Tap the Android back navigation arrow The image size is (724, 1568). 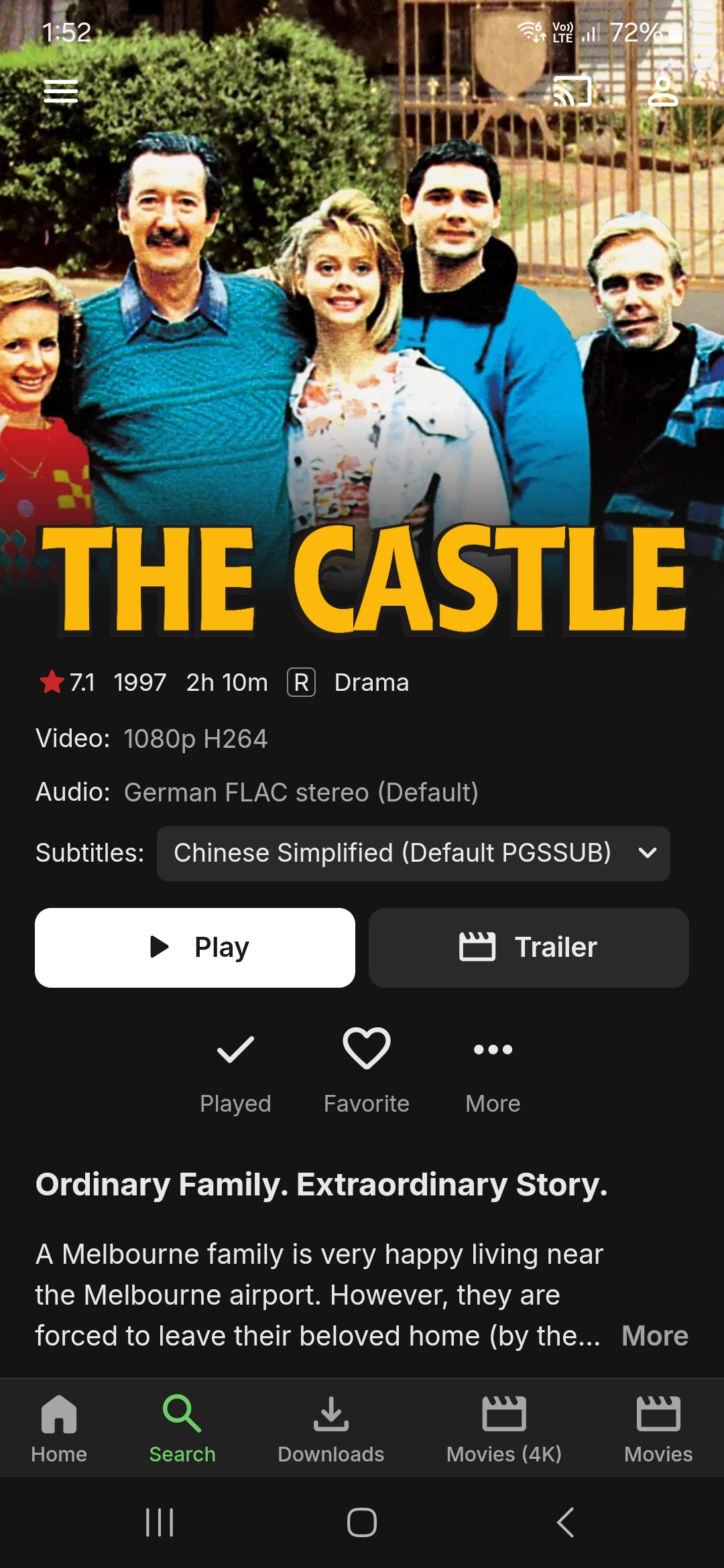(x=565, y=1522)
